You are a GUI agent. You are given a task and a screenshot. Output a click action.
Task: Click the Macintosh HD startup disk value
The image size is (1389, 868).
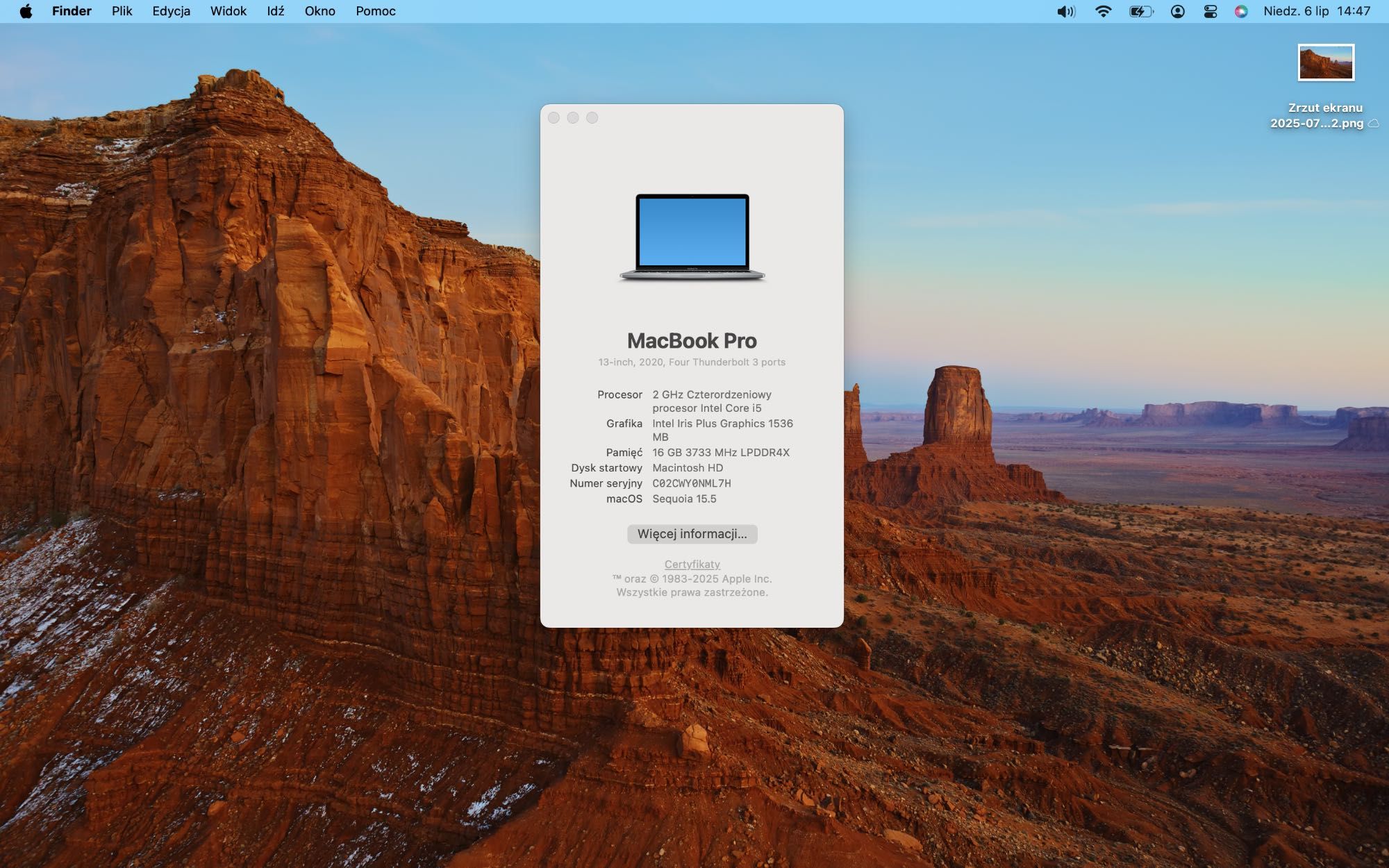pyautogui.click(x=688, y=468)
